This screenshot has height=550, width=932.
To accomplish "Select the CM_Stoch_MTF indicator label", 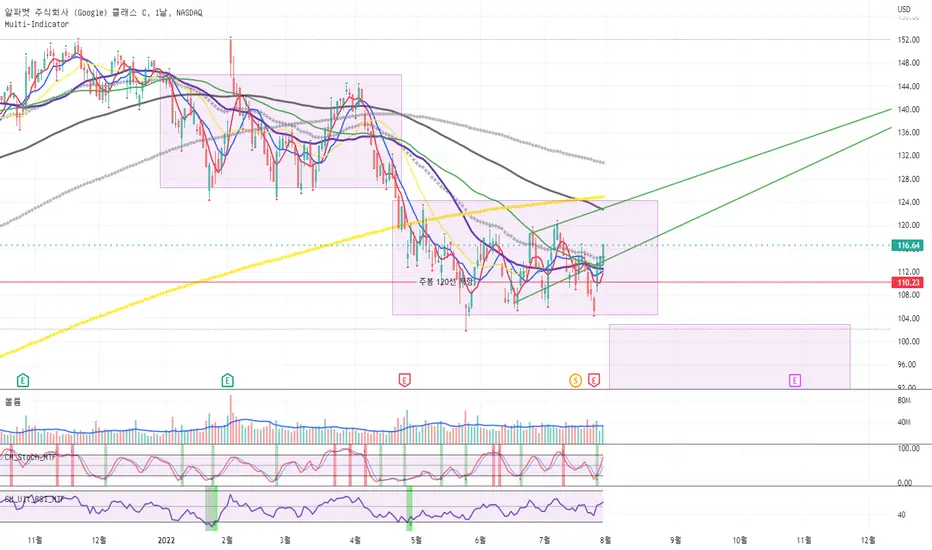I will 30,457.
